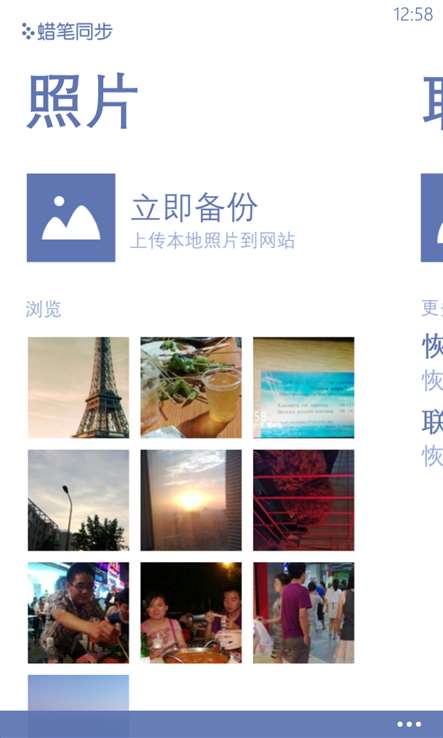
Task: Open the red railing tree photo
Action: [x=304, y=500]
